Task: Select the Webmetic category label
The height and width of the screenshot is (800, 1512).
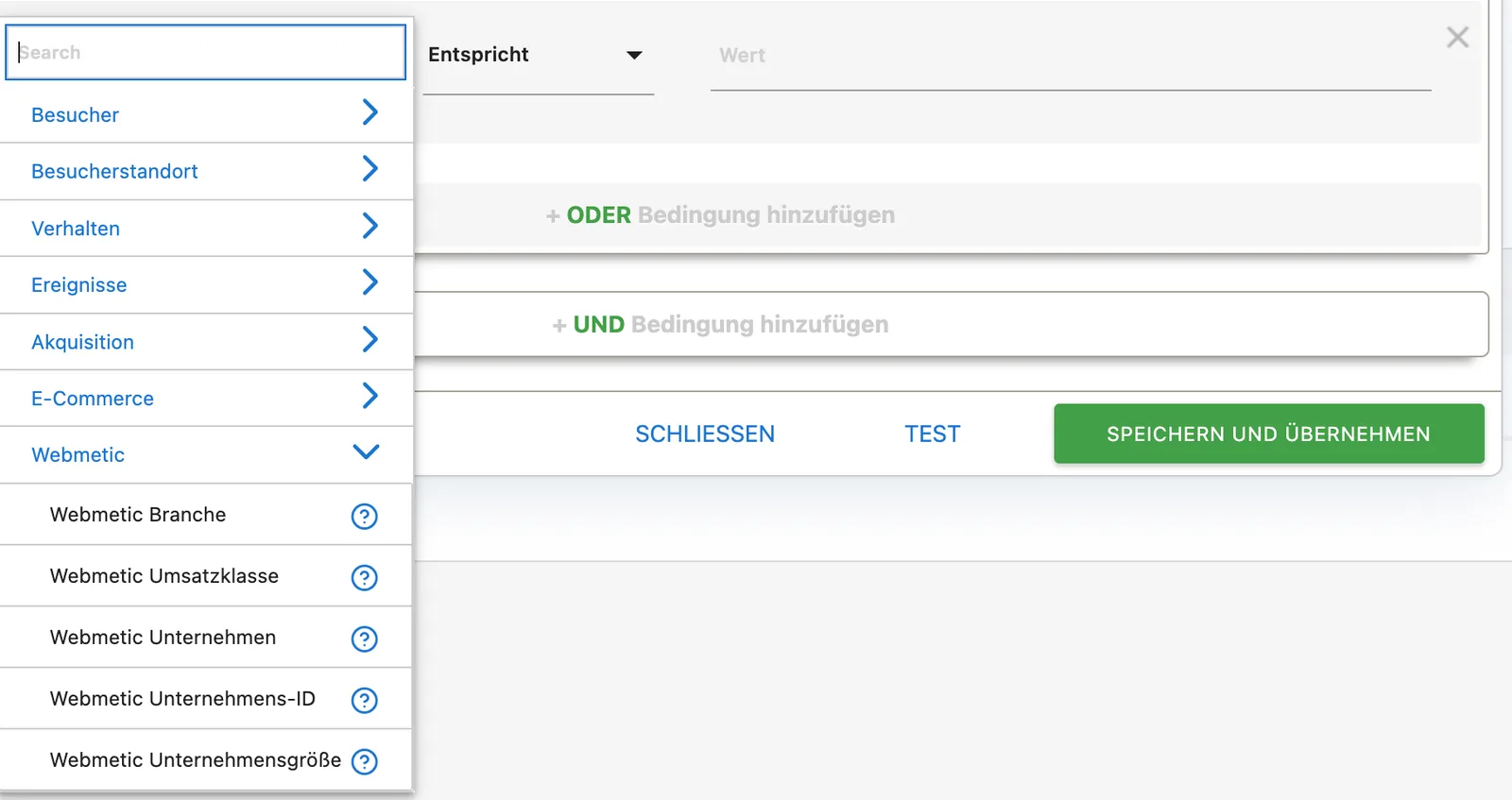Action: click(77, 455)
